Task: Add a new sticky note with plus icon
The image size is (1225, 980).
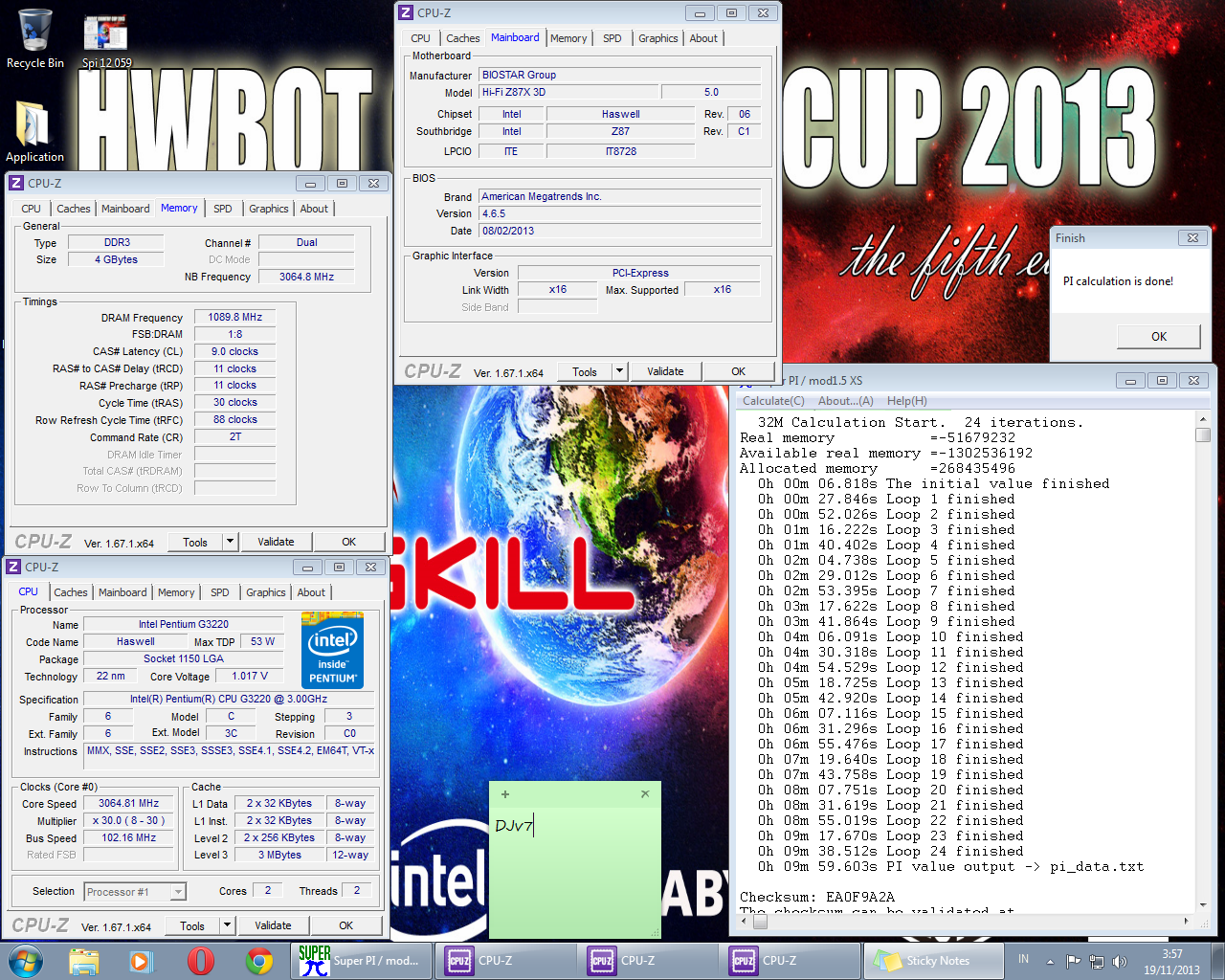Action: click(505, 794)
